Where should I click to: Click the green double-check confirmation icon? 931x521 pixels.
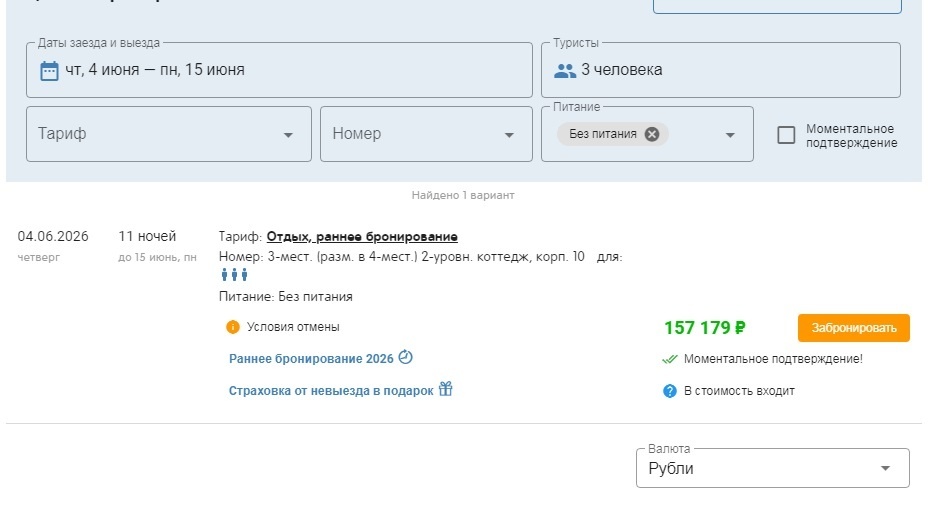click(x=670, y=359)
